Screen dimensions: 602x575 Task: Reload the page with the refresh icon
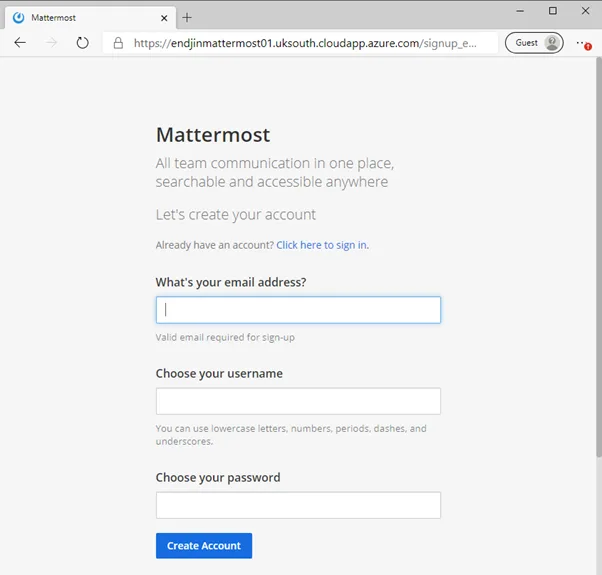coord(82,43)
